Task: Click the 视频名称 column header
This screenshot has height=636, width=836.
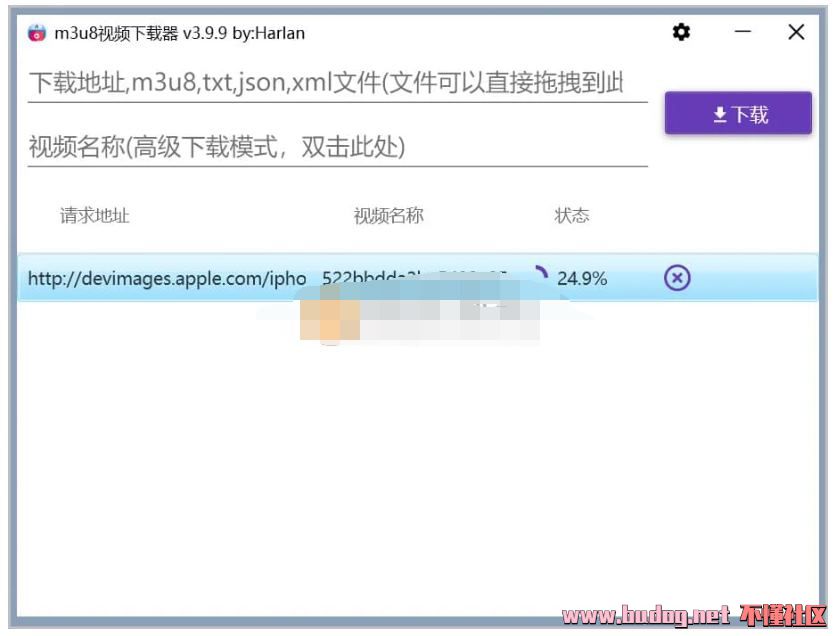Action: pyautogui.click(x=389, y=215)
